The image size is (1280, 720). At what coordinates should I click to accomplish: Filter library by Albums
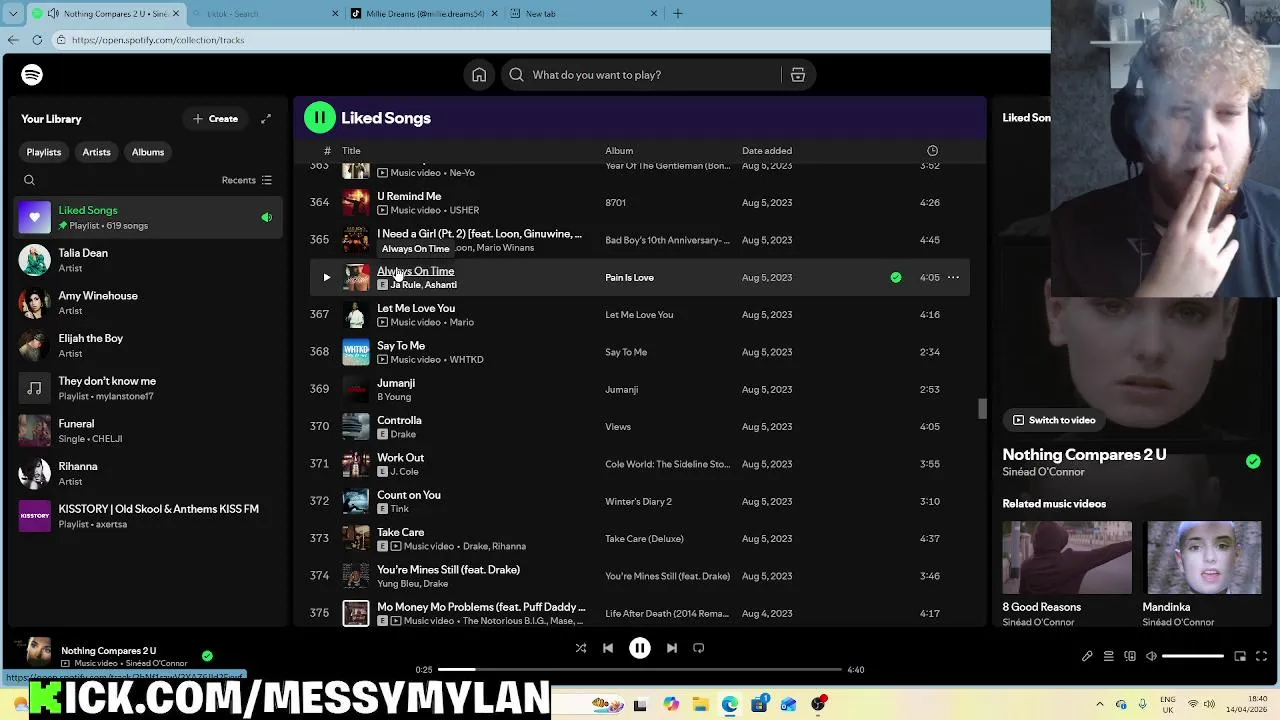[x=148, y=152]
